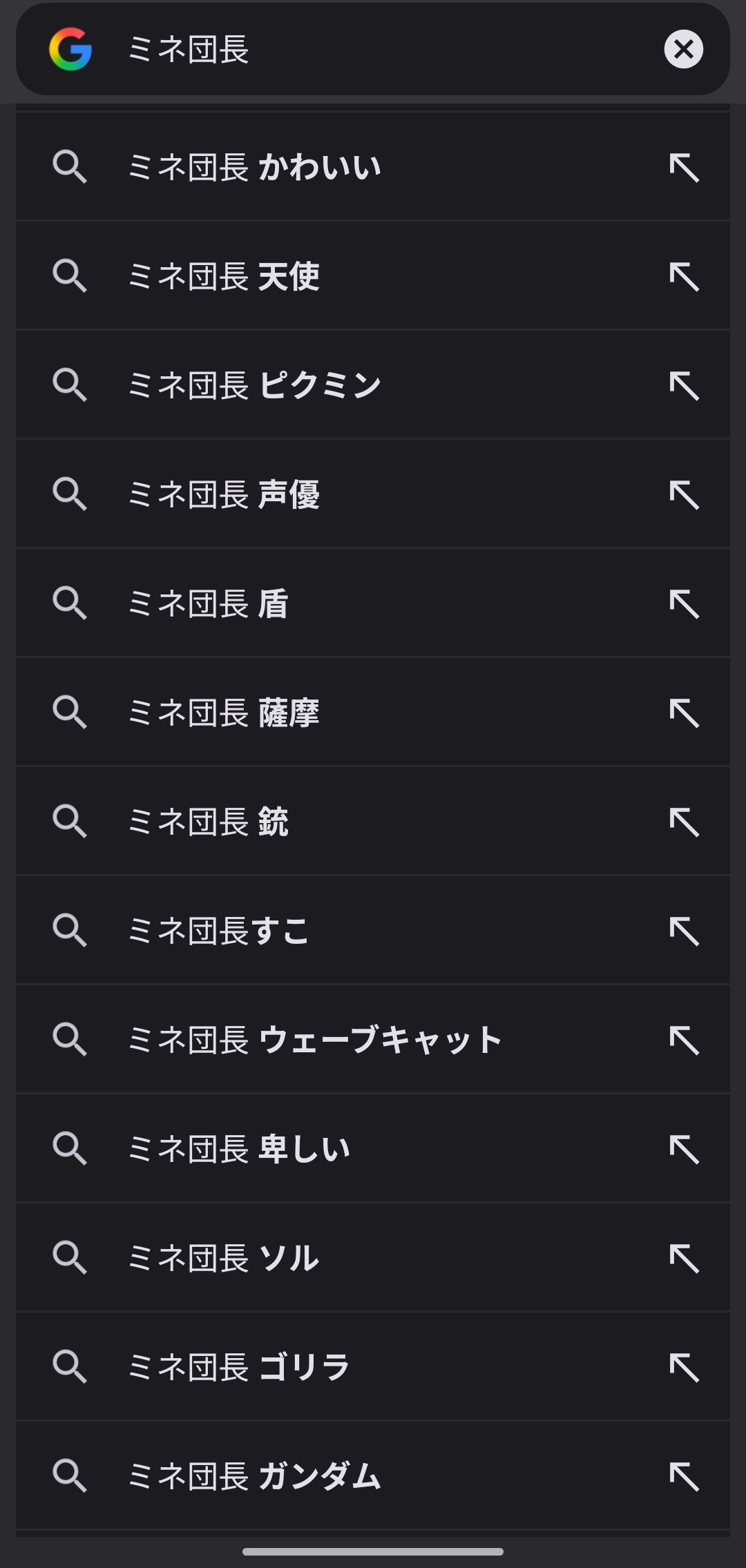Tap the arrow icon beside ミネ団長 ソル
Image resolution: width=746 pixels, height=1568 pixels.
pyautogui.click(x=684, y=1258)
